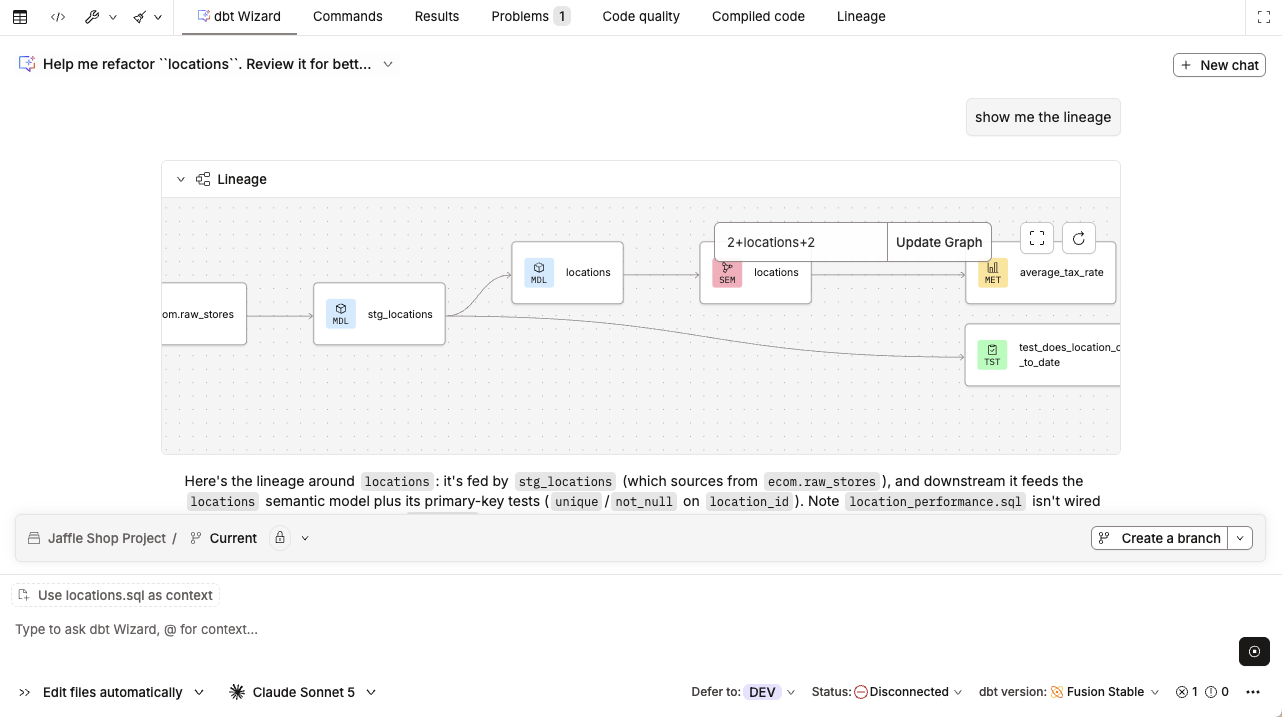The image size is (1282, 717).
Task: Click the SEM icon on locations semantic node
Action: [x=727, y=273]
